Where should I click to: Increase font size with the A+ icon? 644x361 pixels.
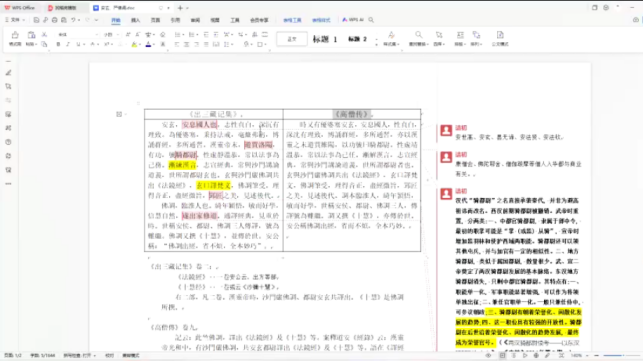pyautogui.click(x=128, y=34)
